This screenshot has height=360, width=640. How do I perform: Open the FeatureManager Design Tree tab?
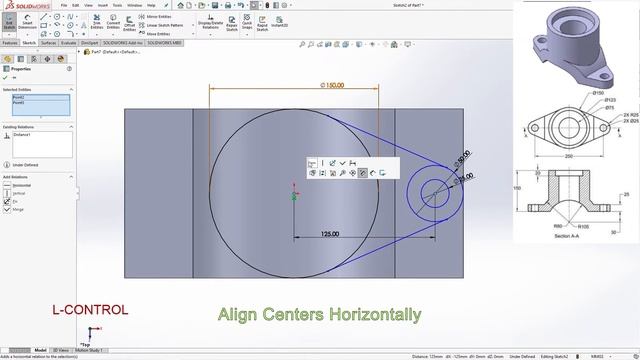coord(7,59)
